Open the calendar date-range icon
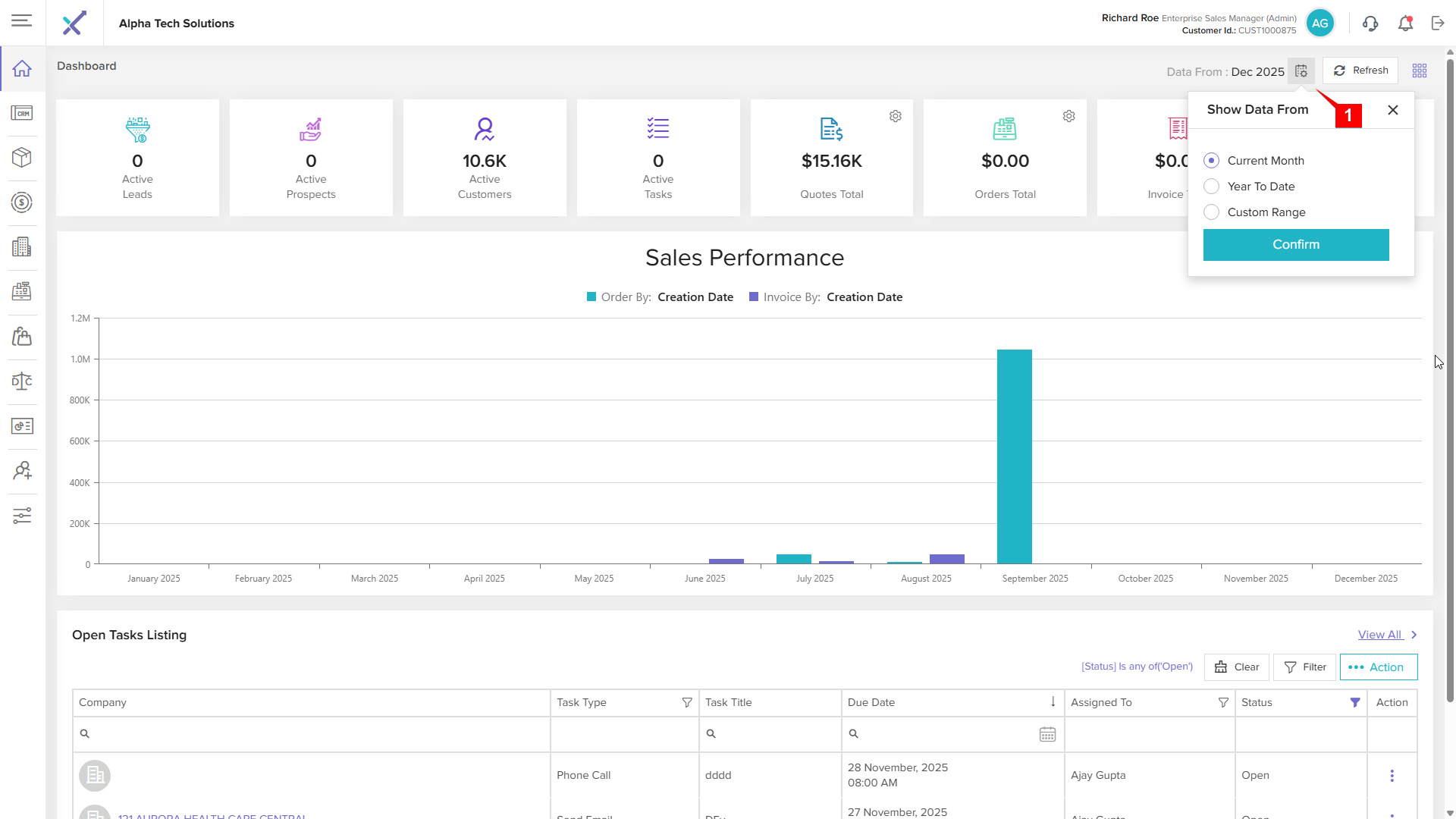 1301,71
